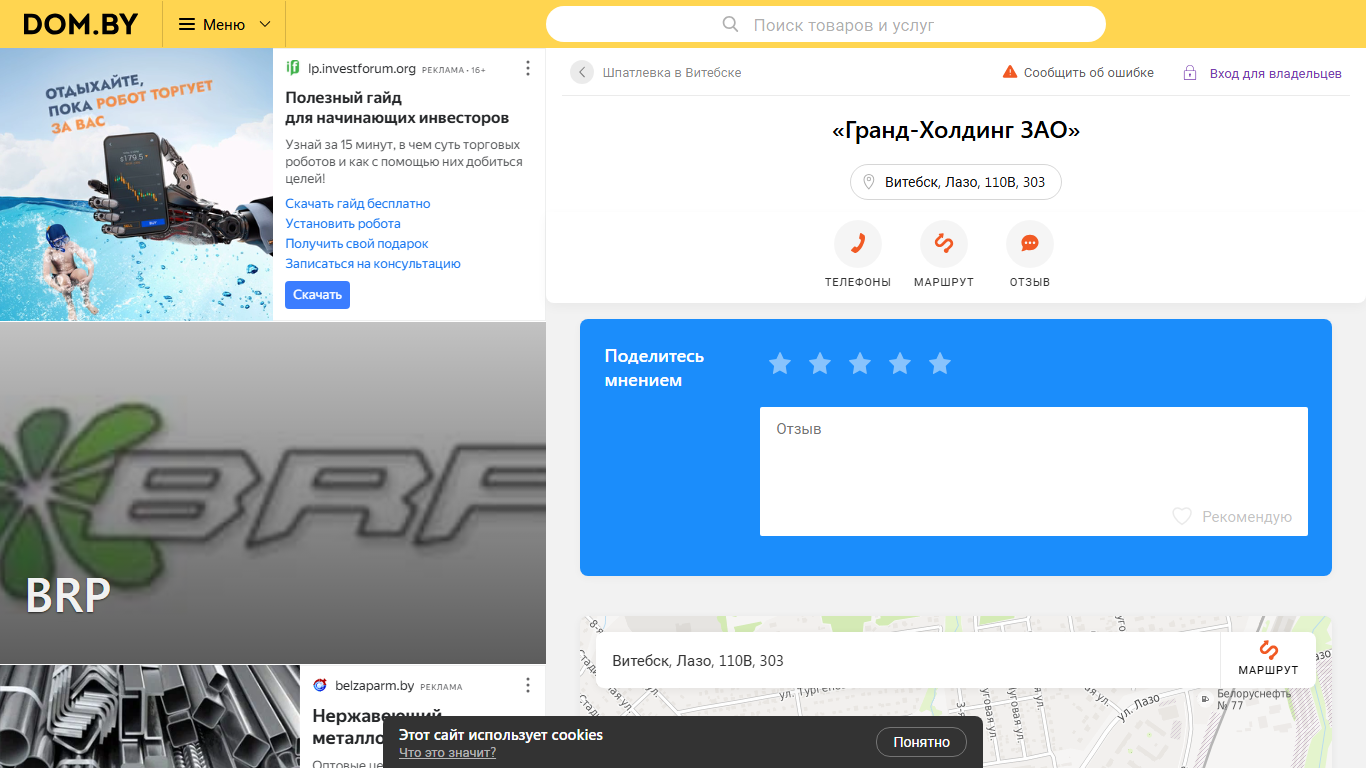Open the belzaparm ad options three-dot menu
The height and width of the screenshot is (768, 1366).
tap(528, 685)
